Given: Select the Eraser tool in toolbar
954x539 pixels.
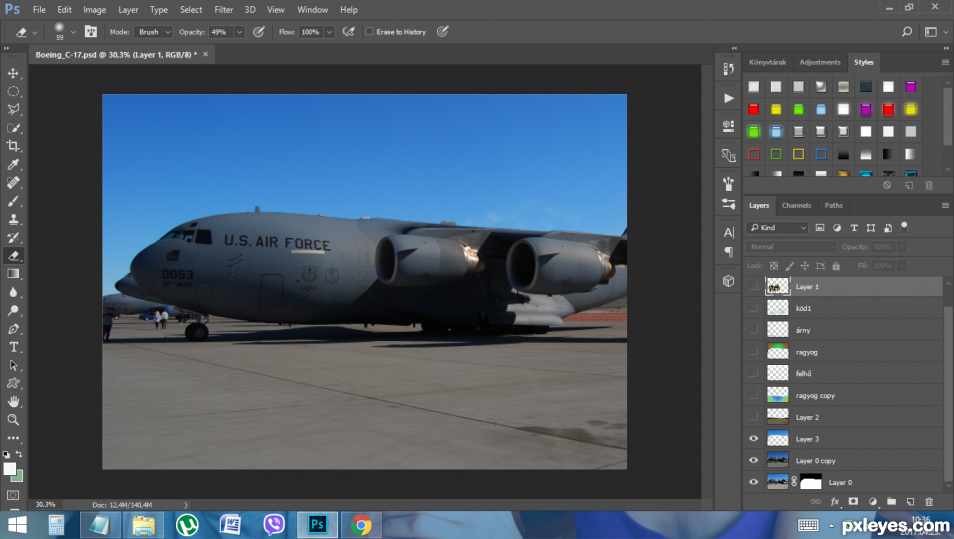Looking at the screenshot, I should 13,256.
